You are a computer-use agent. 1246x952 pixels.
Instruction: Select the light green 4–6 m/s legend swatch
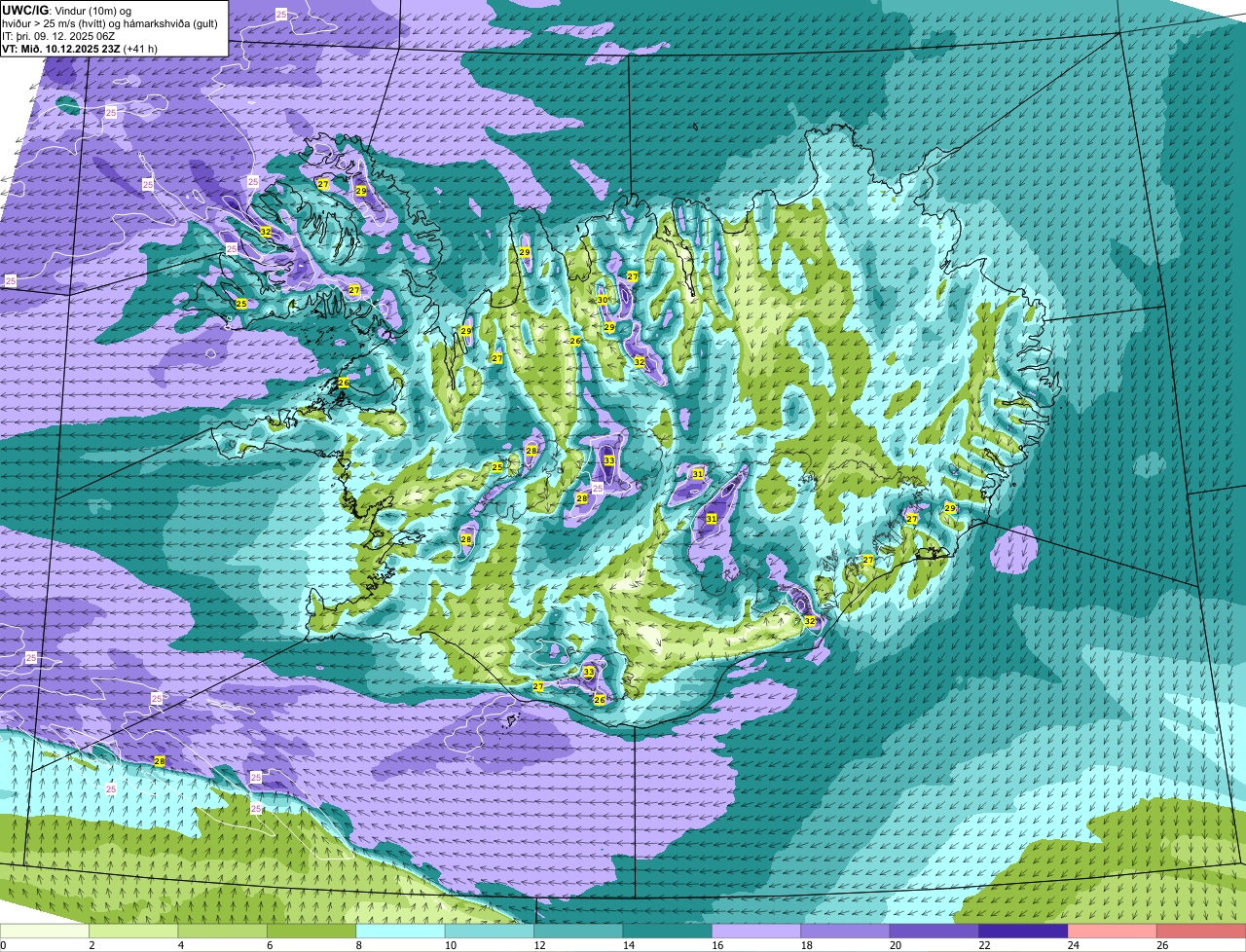[x=223, y=932]
